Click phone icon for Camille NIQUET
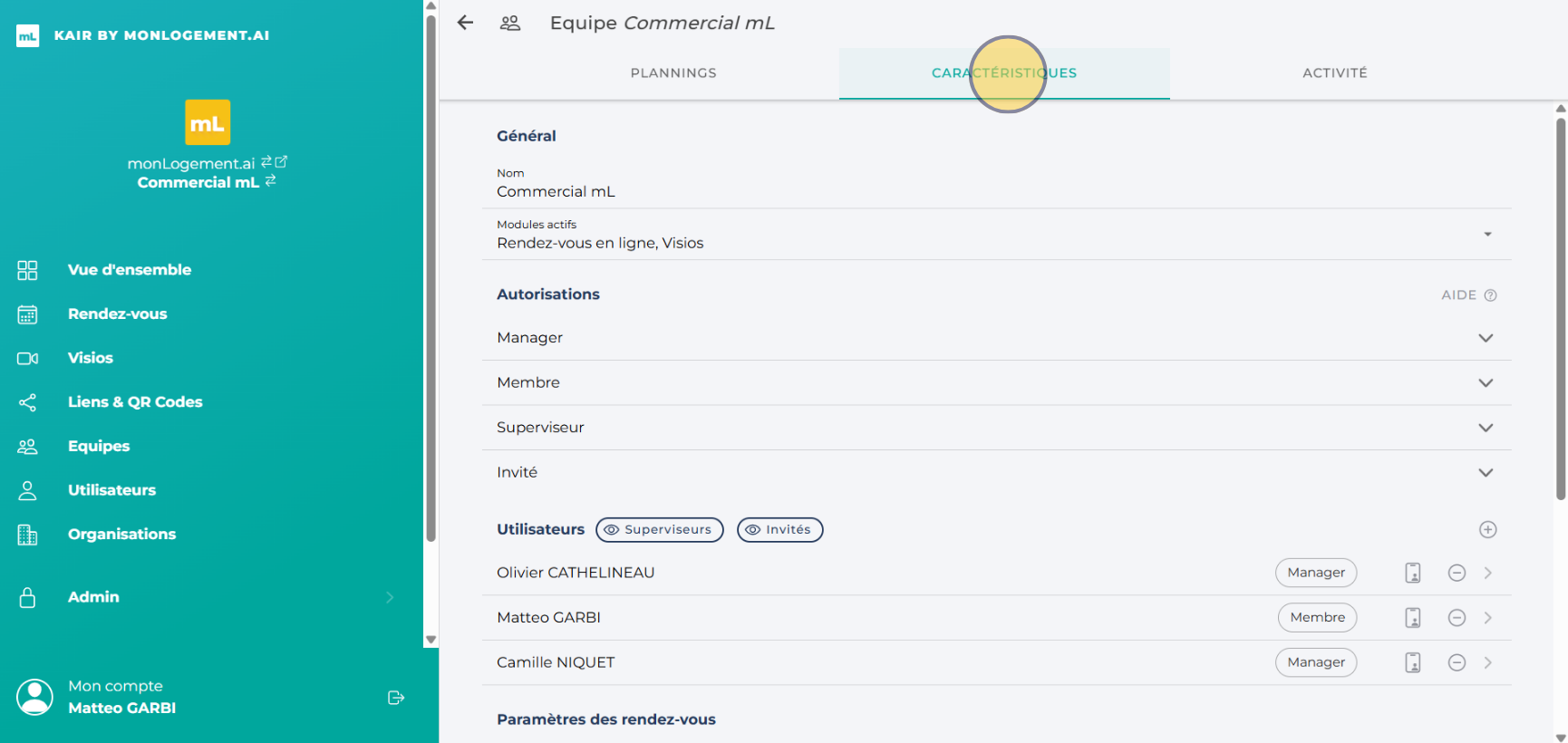The height and width of the screenshot is (743, 1568). [x=1412, y=663]
